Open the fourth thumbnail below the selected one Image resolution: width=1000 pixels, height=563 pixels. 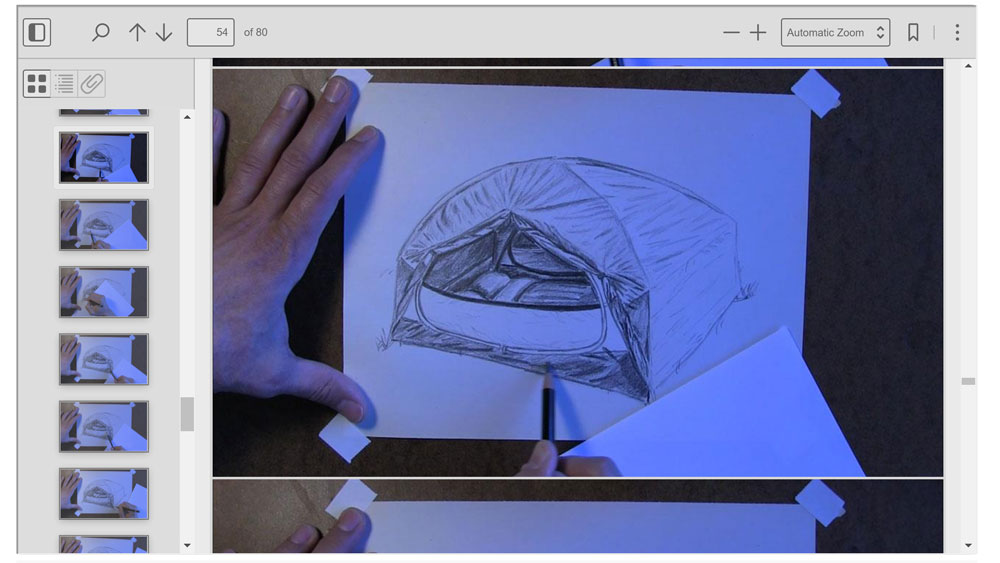pos(104,427)
